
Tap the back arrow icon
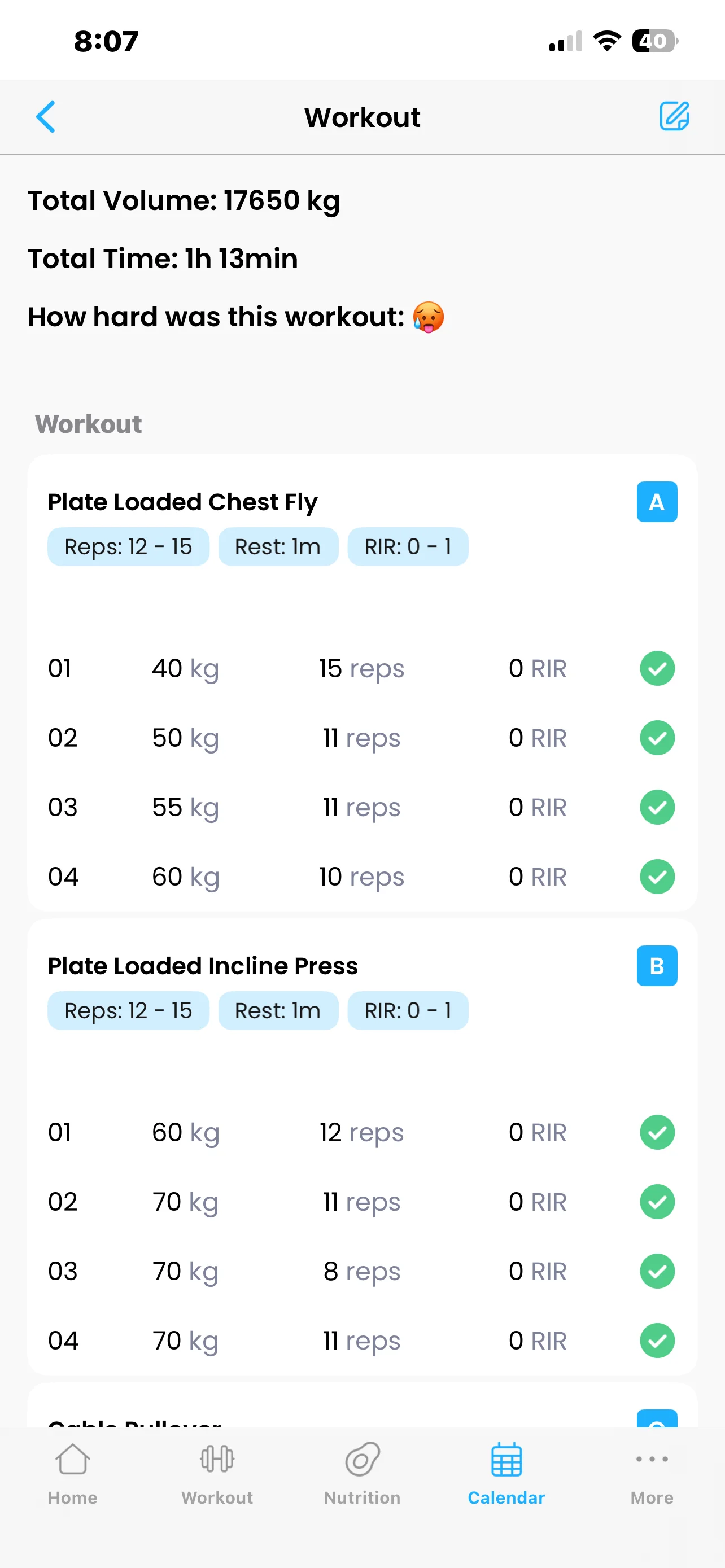pyautogui.click(x=46, y=116)
